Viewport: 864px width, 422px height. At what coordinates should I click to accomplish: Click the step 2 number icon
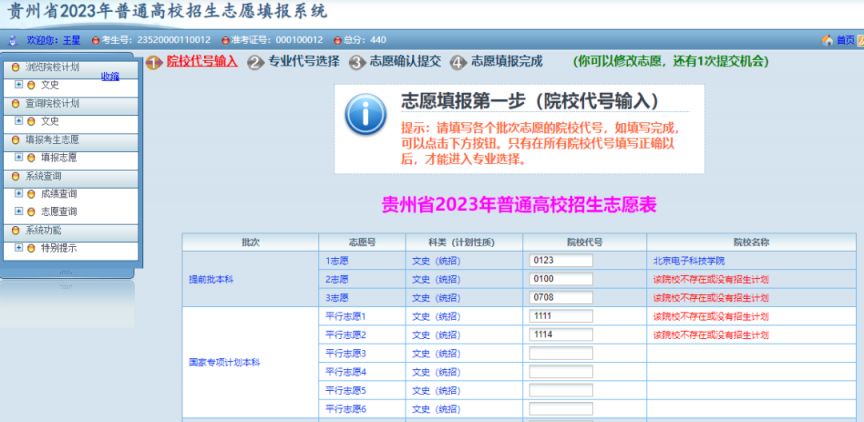point(255,63)
